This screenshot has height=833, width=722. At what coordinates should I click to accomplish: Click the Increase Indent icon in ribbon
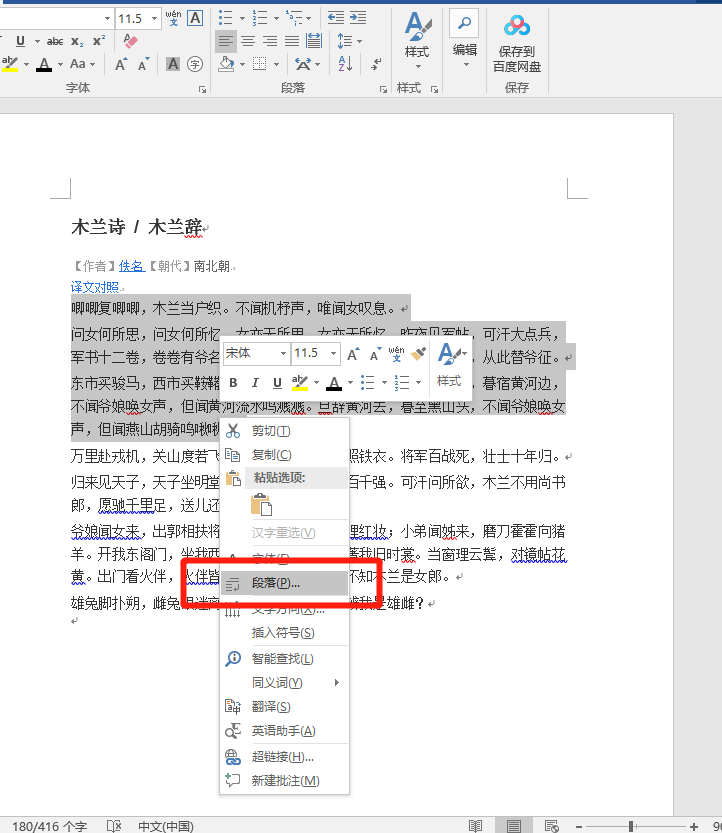point(359,18)
